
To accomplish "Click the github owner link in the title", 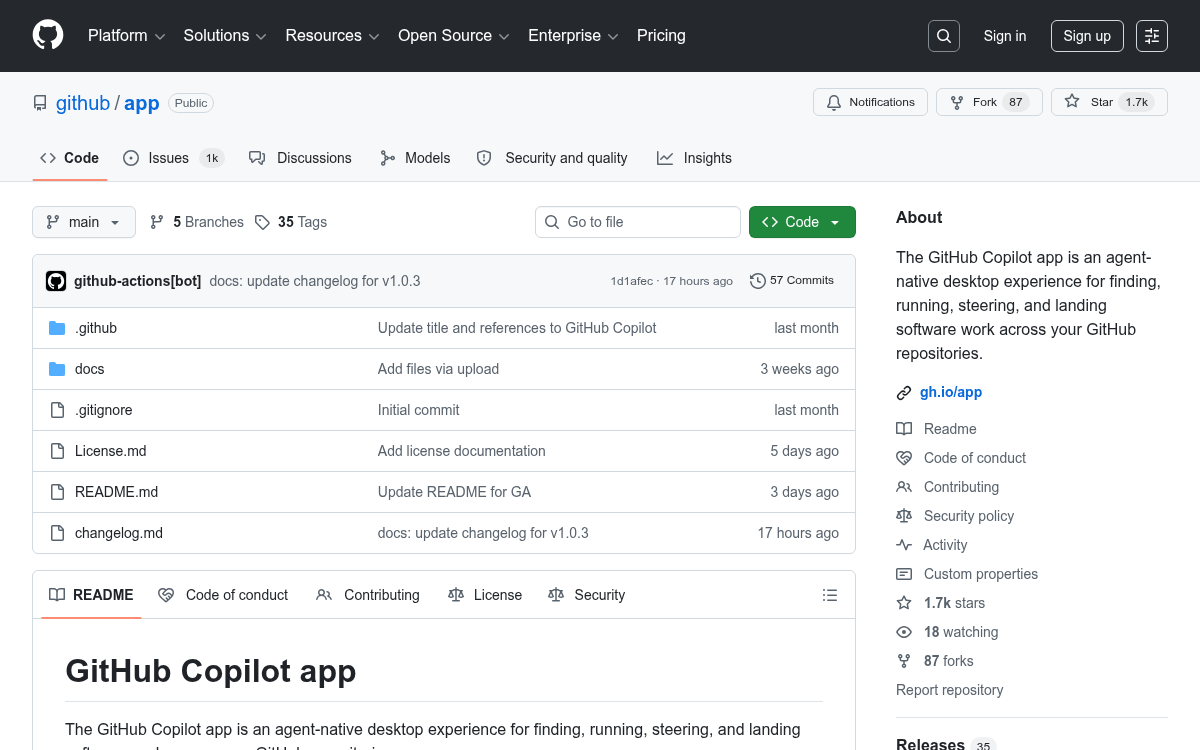I will point(83,103).
